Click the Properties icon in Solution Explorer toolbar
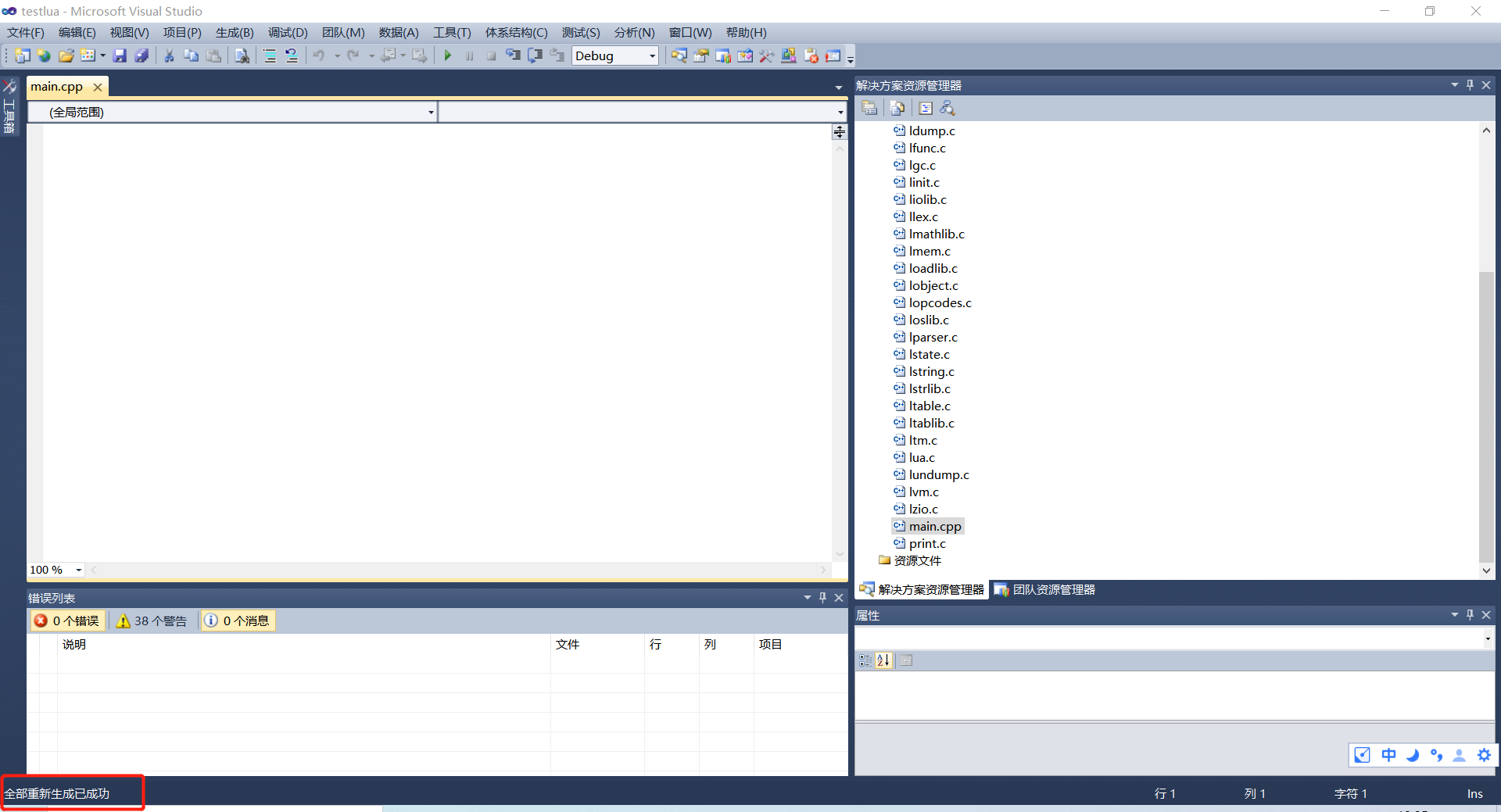Screen dimensions: 1501x812 pos(869,108)
